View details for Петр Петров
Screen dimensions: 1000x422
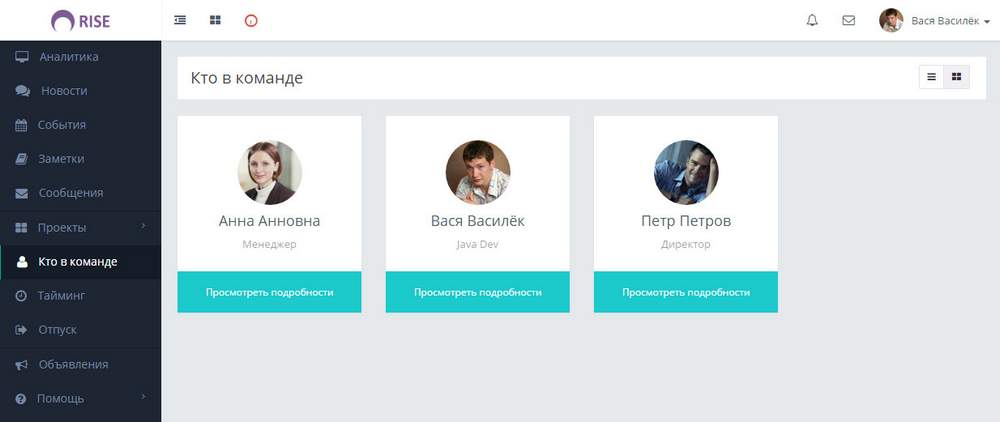tap(685, 292)
